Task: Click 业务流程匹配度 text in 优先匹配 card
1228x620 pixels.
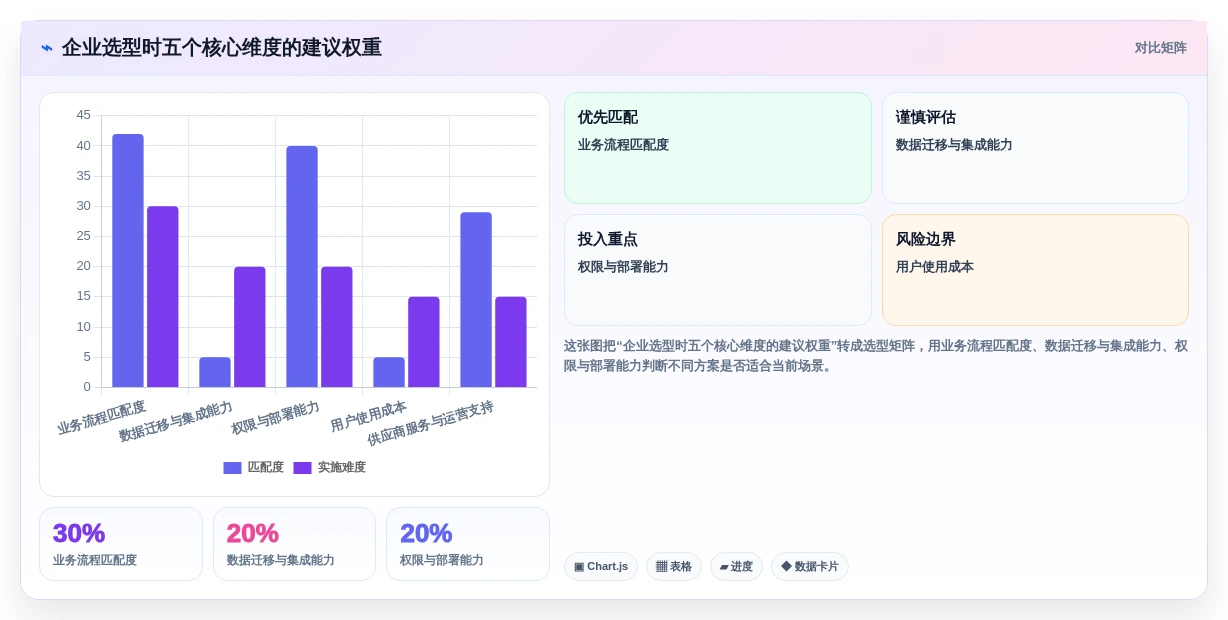Action: 623,145
